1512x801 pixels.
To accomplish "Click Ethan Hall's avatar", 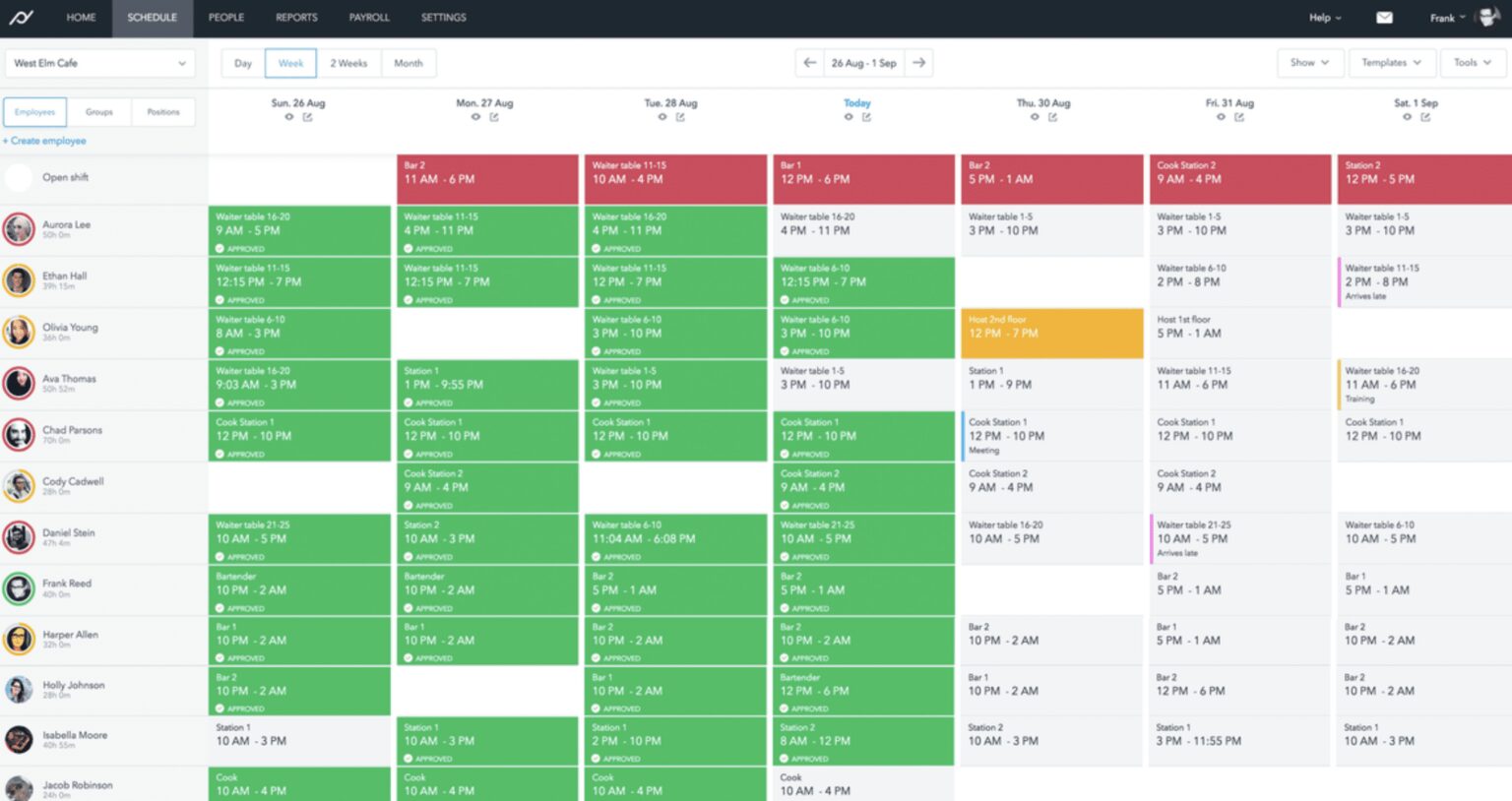I will point(19,280).
